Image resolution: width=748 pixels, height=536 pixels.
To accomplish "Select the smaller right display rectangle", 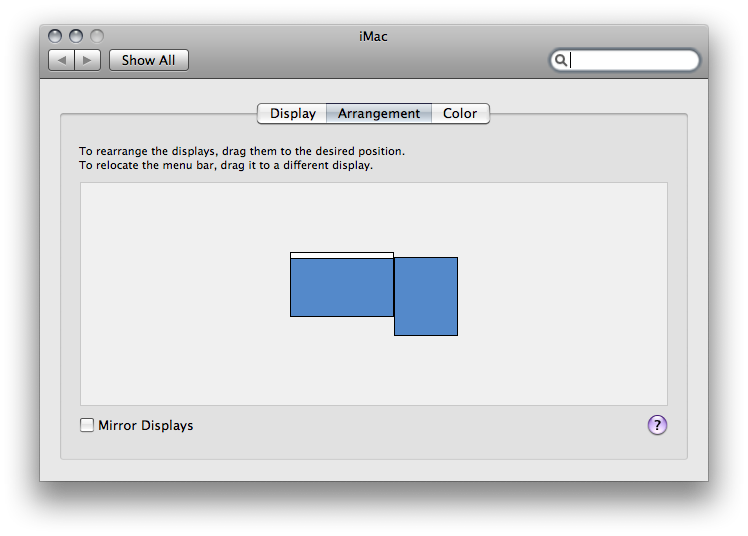I will [x=426, y=296].
